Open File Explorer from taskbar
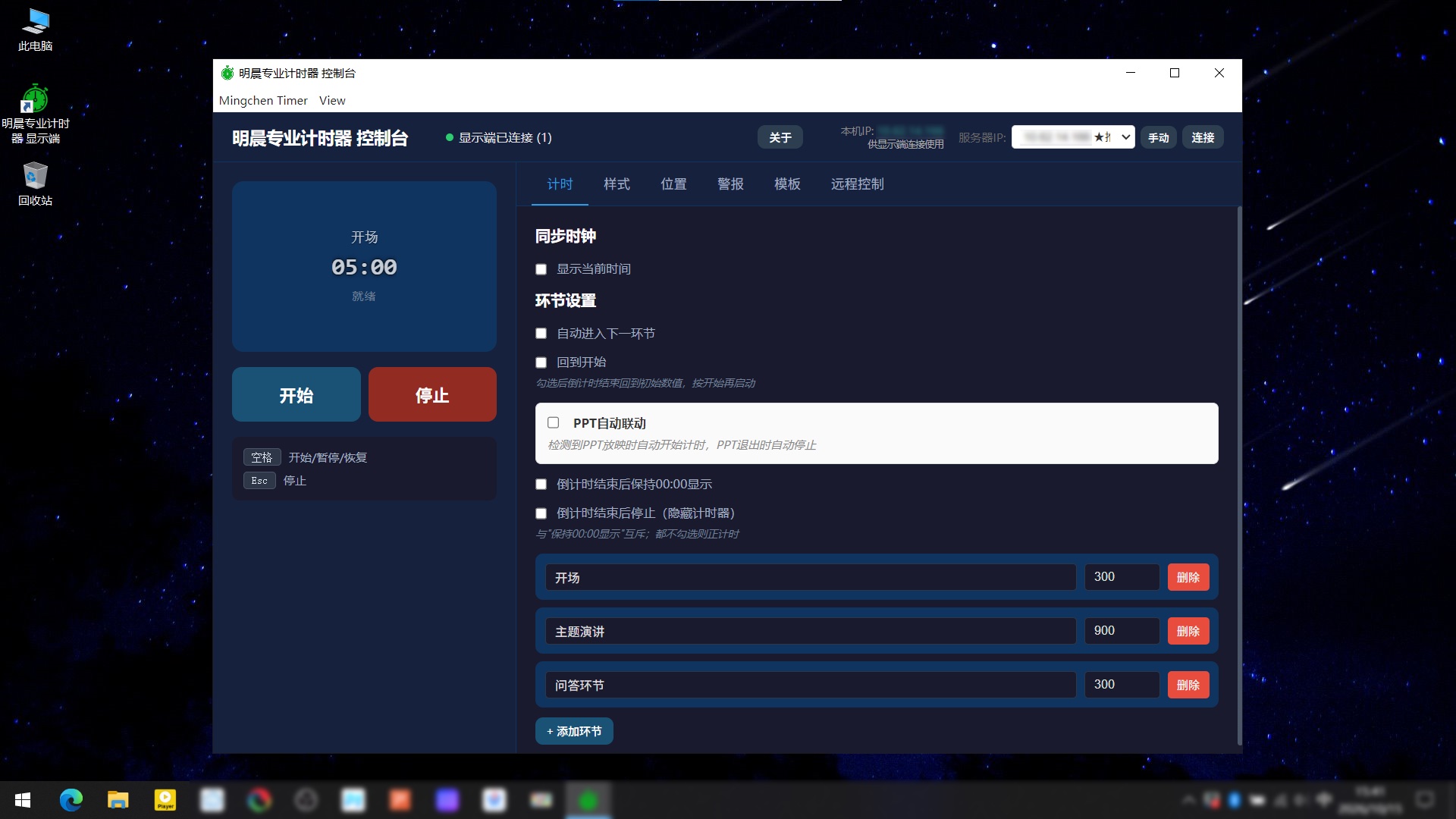 point(118,800)
